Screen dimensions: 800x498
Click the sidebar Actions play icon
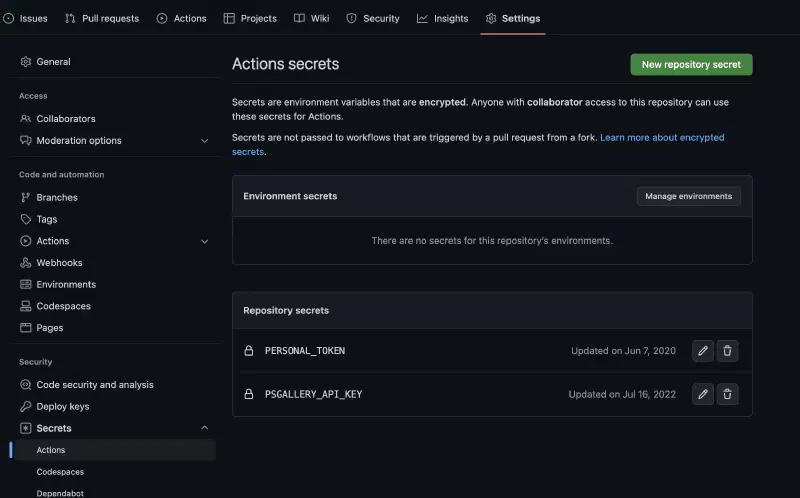pos(26,241)
